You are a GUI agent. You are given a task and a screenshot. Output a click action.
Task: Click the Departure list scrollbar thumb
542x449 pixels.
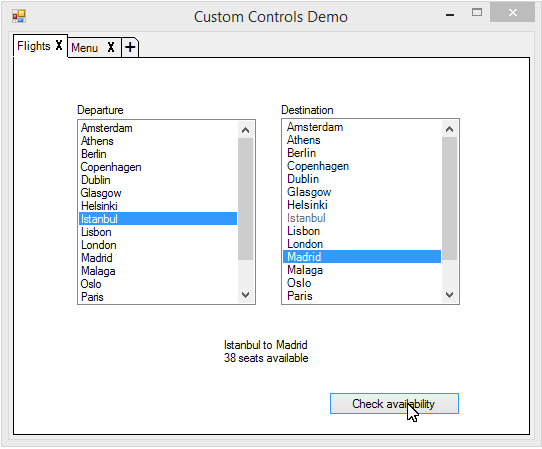coord(245,199)
